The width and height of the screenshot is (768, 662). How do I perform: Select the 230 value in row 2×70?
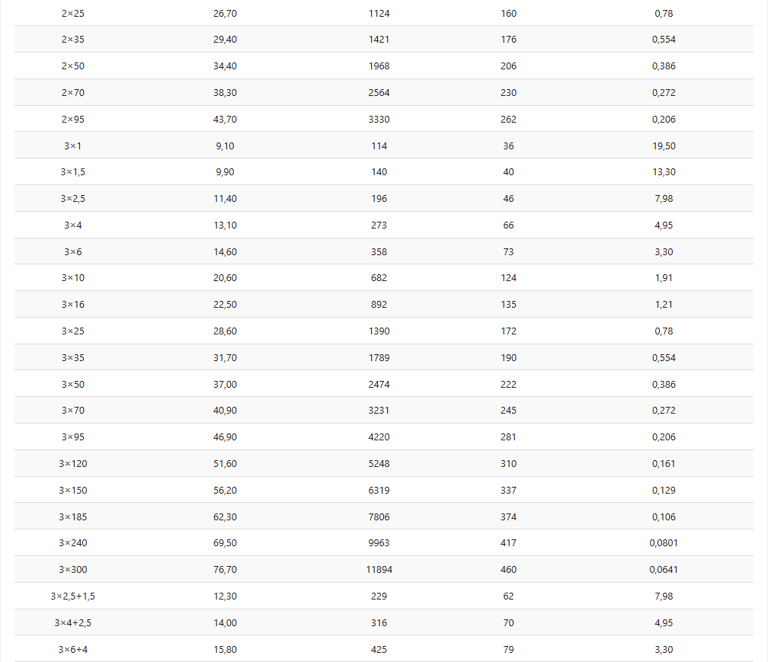[x=509, y=92]
